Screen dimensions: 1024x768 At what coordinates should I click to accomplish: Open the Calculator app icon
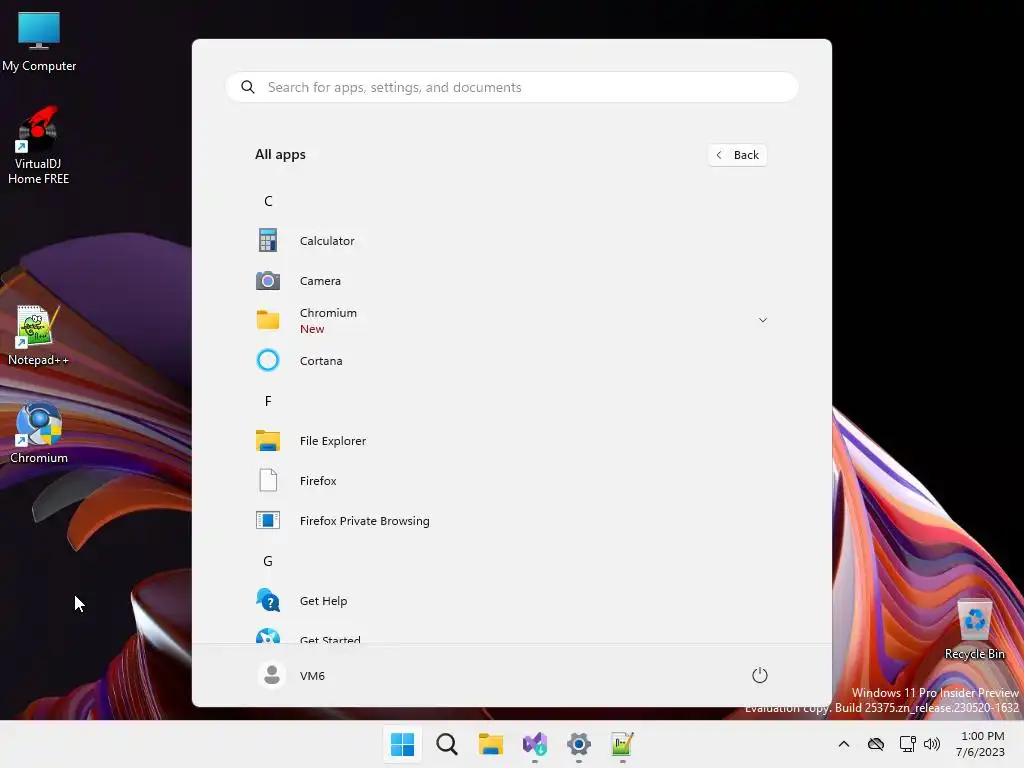(268, 240)
